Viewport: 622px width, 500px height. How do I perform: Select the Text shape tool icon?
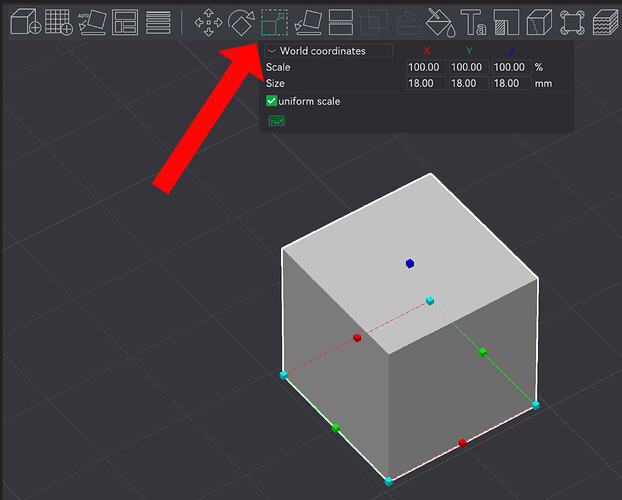point(473,23)
